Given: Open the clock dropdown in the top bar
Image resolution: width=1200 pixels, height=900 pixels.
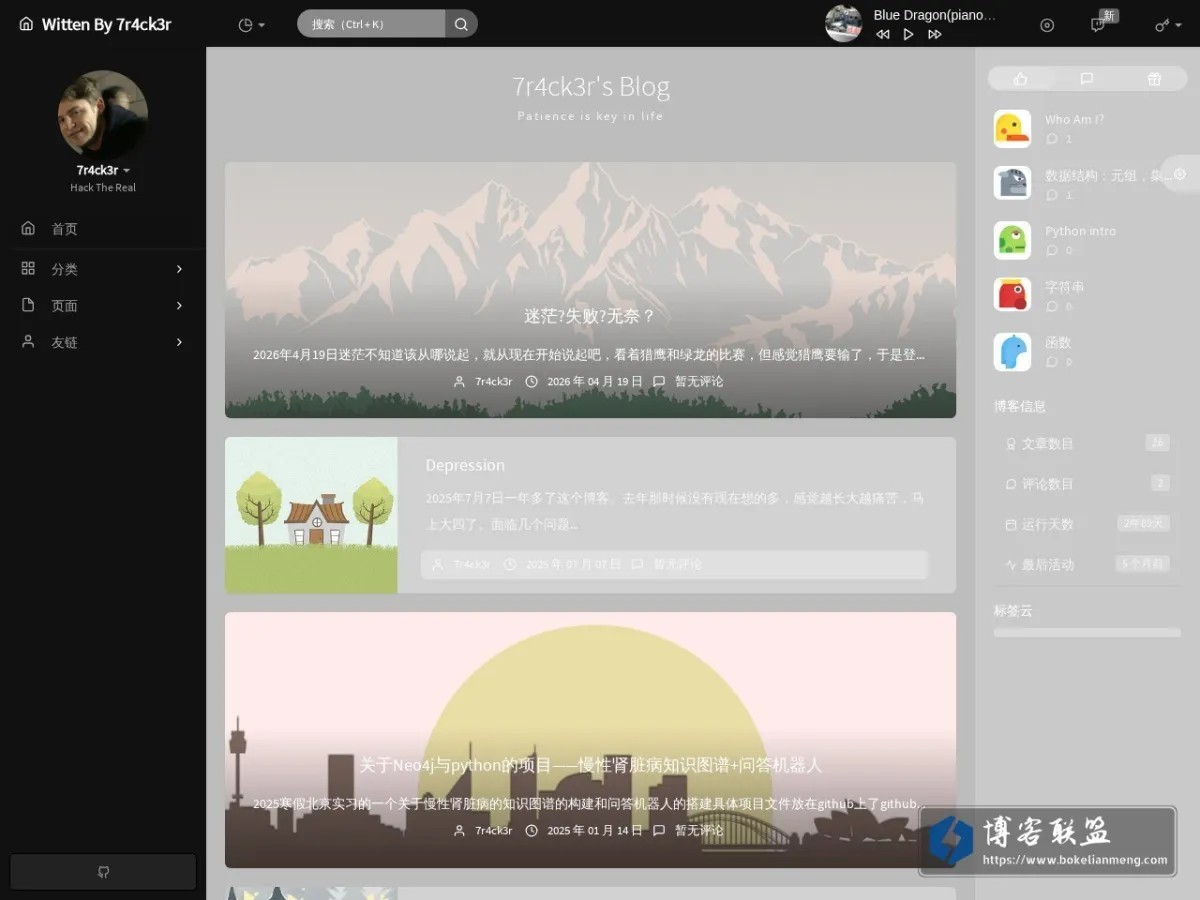Looking at the screenshot, I should click(252, 24).
